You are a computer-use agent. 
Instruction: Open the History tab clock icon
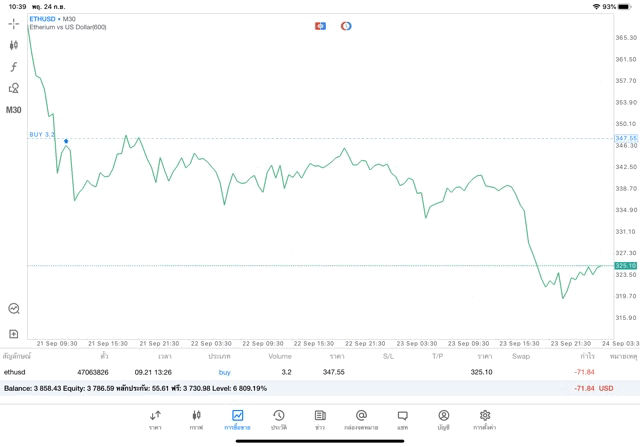(x=278, y=418)
